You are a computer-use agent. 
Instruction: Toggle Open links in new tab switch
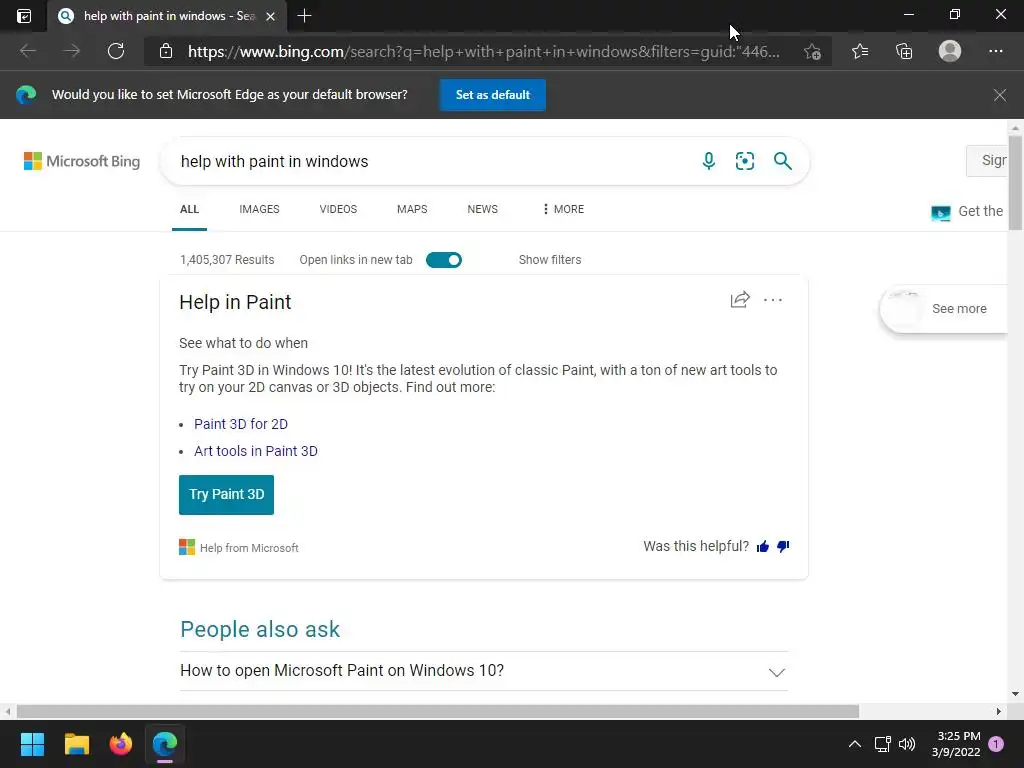pyautogui.click(x=444, y=260)
